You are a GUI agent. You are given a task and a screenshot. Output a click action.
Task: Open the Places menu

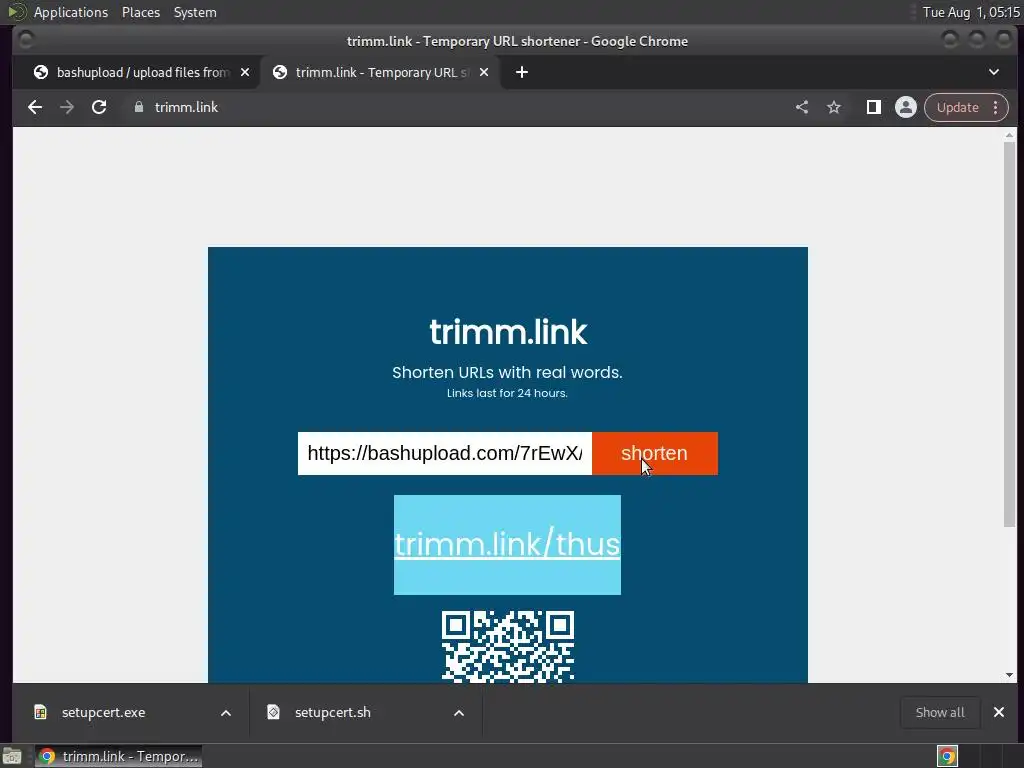(141, 12)
